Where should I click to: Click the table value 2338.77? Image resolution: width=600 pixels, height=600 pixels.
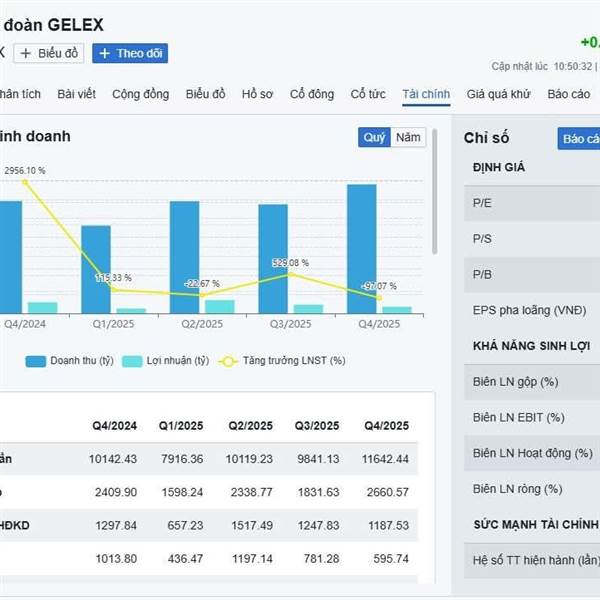[x=251, y=492]
